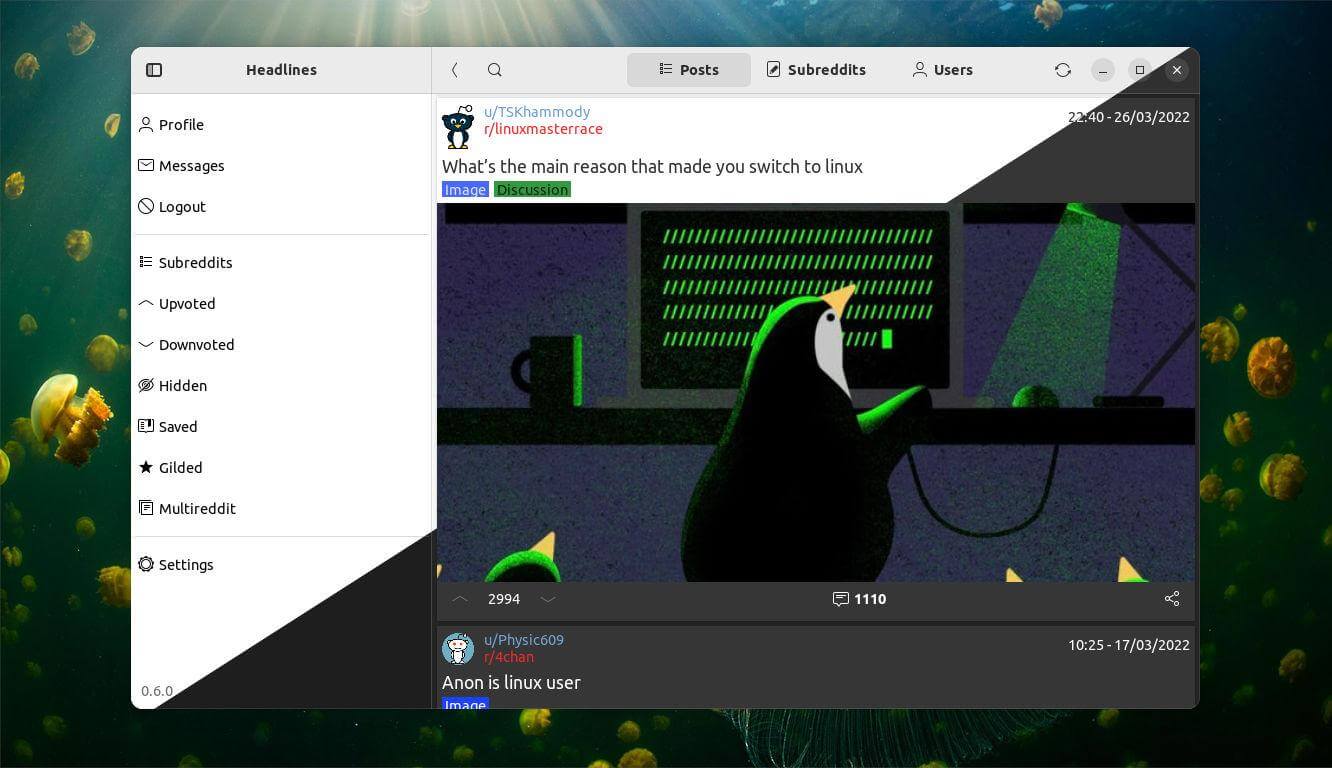
Task: Click the Headlines title in the header
Action: pos(281,70)
